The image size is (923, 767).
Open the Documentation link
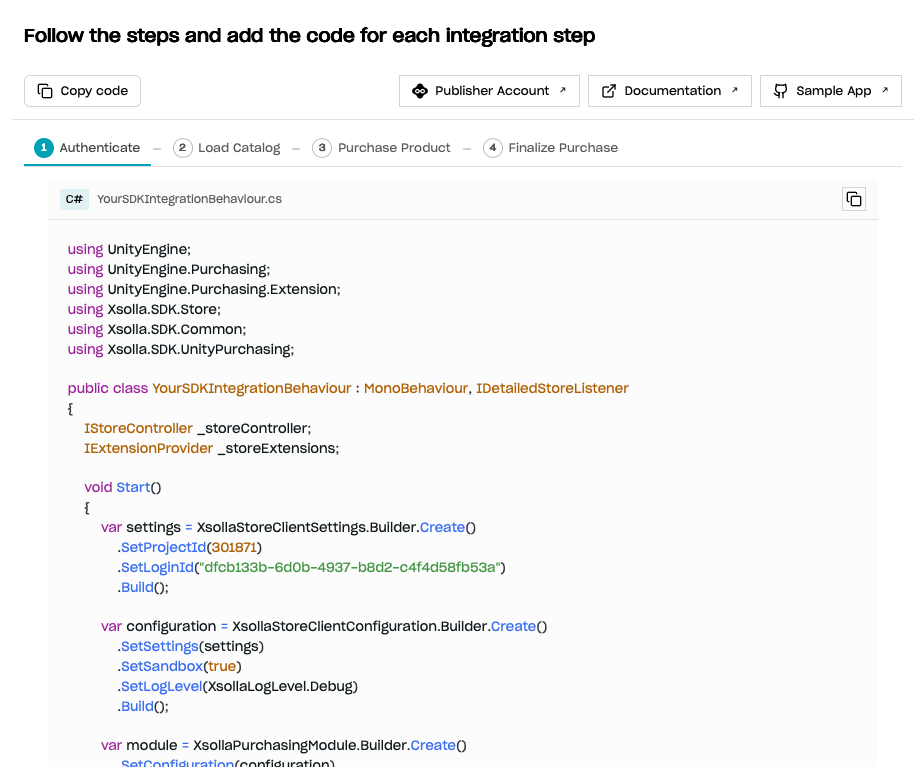(670, 91)
